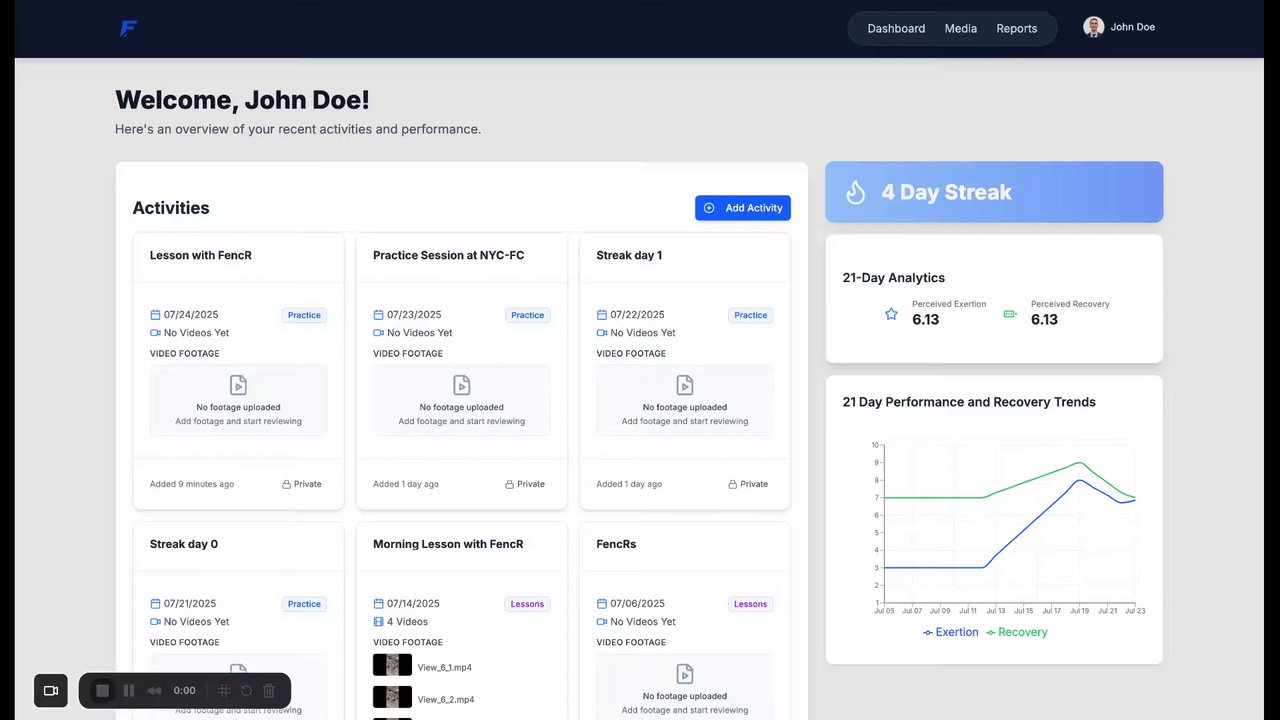Click 21 Day Performance and Recovery Trends title
1280x720 pixels.
969,402
